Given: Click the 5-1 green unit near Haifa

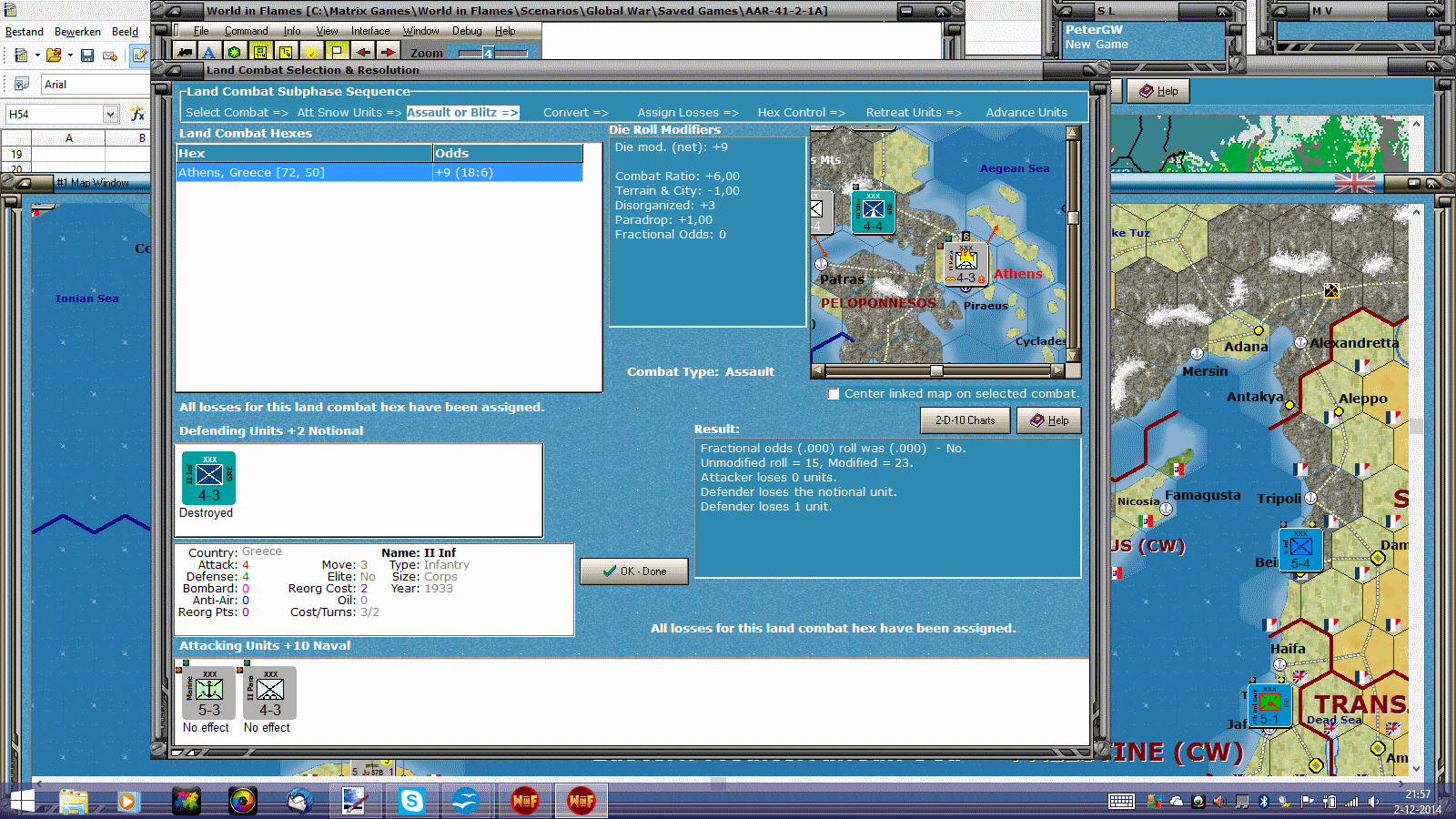Looking at the screenshot, I should coord(1269,706).
